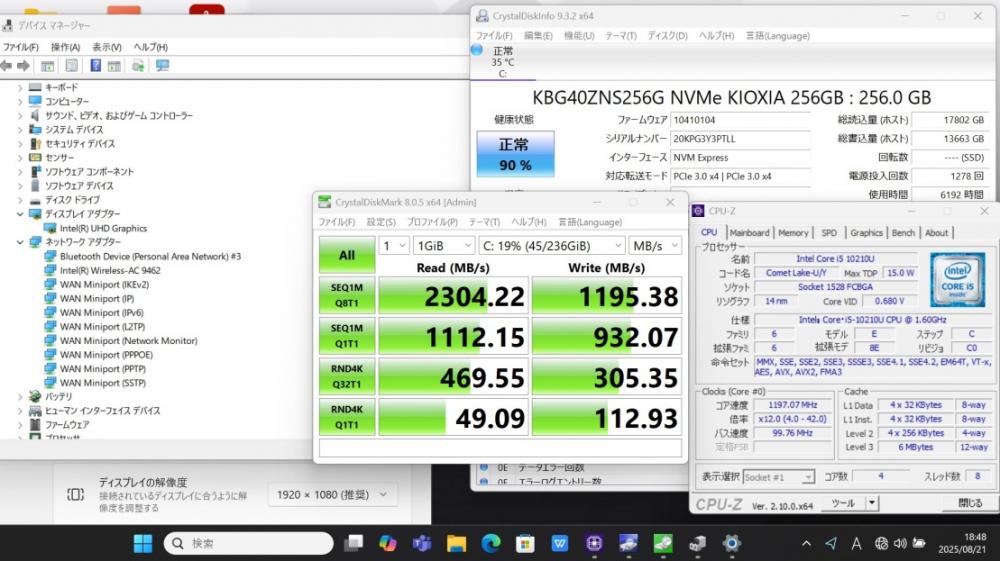Viewport: 1000px width, 561px height.
Task: Open ファイル(F) menu in Device Manager
Action: pos(21,47)
